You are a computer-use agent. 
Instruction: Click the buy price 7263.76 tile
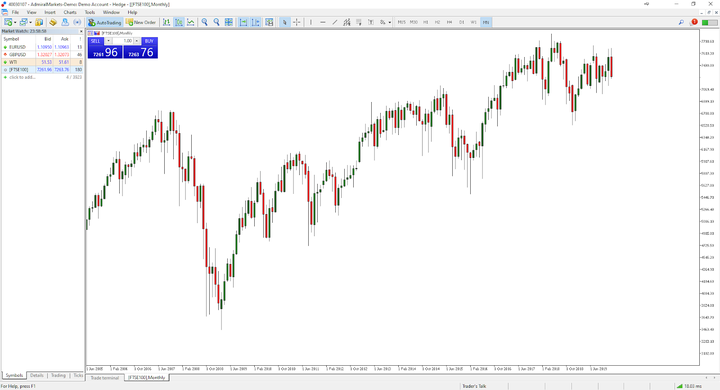tap(141, 52)
